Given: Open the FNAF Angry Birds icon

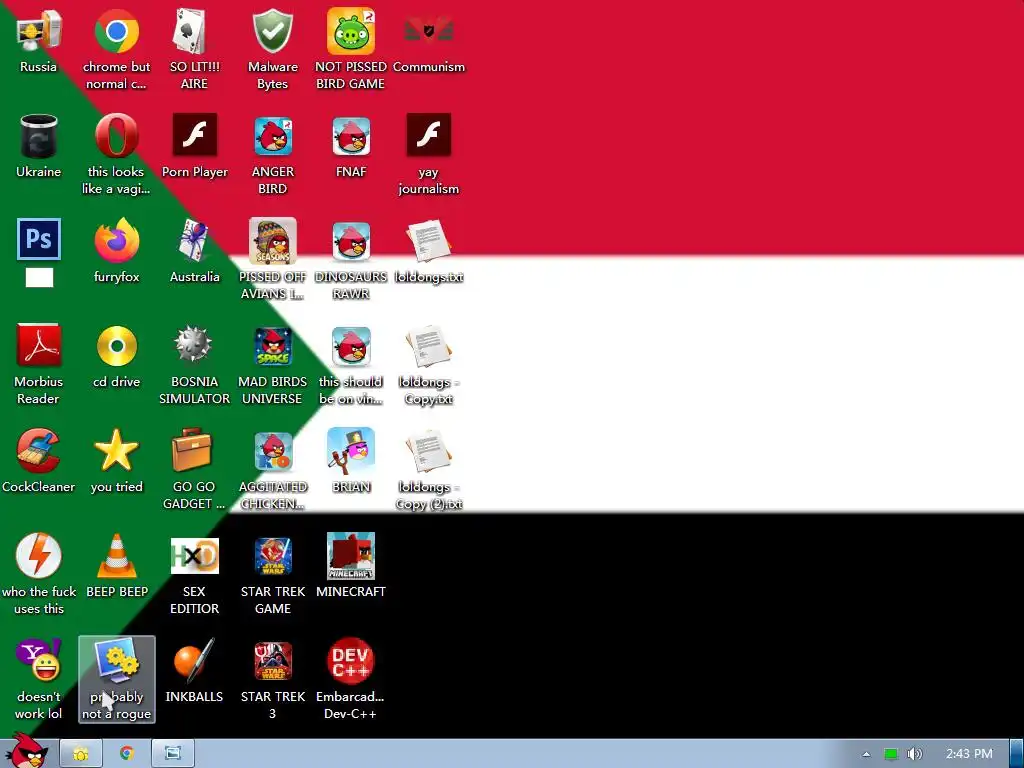Looking at the screenshot, I should [x=351, y=136].
